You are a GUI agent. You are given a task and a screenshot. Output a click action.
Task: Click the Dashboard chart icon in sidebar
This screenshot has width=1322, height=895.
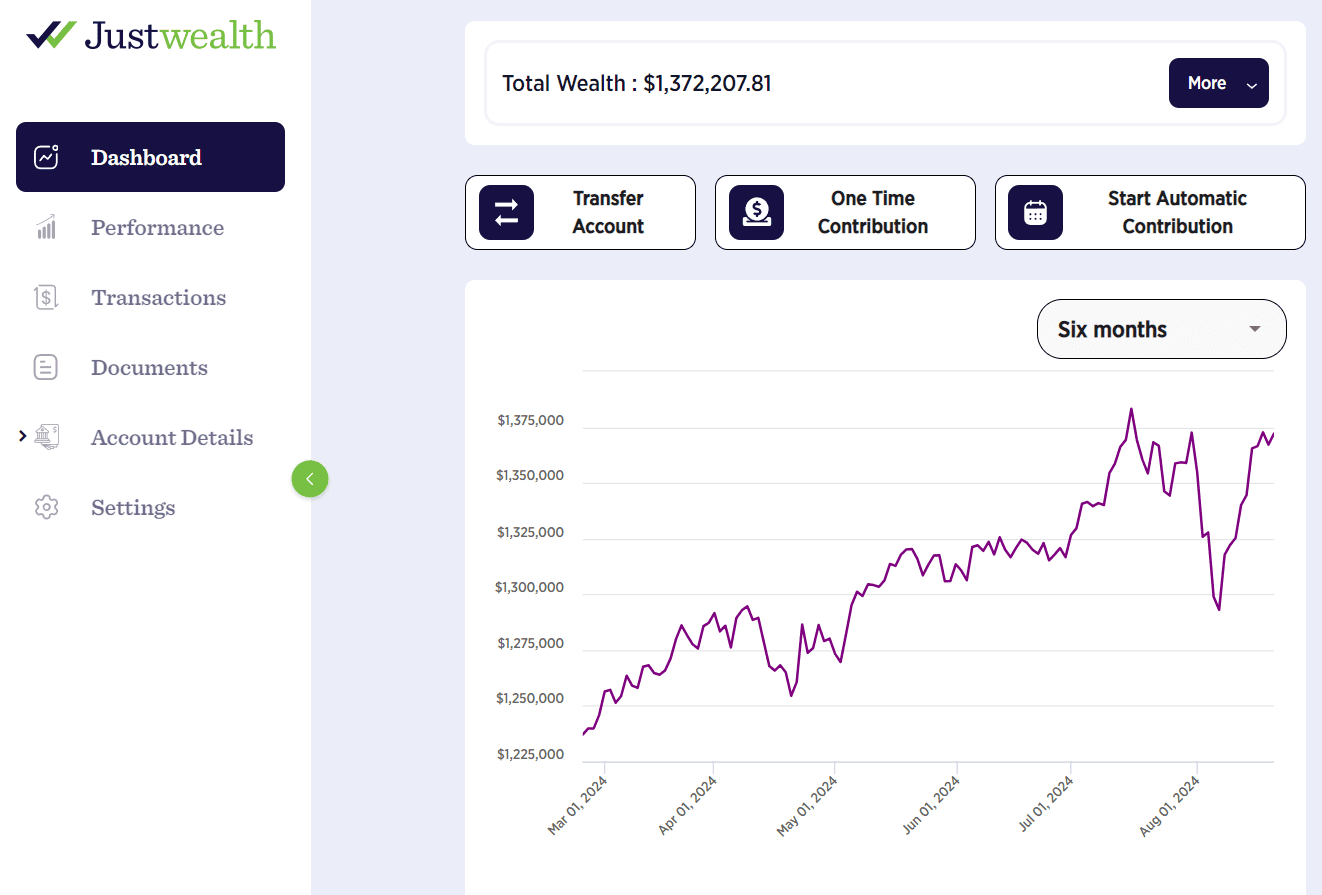47,157
